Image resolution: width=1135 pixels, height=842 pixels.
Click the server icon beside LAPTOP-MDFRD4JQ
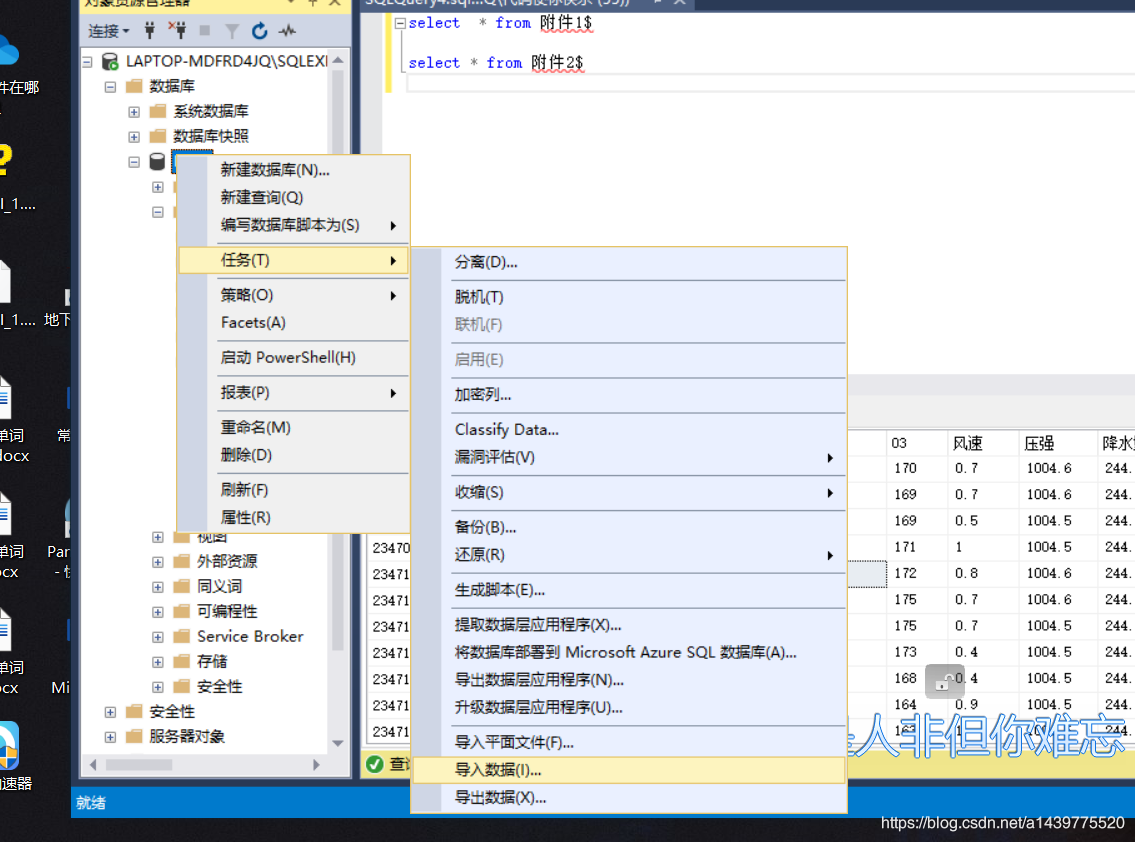110,62
